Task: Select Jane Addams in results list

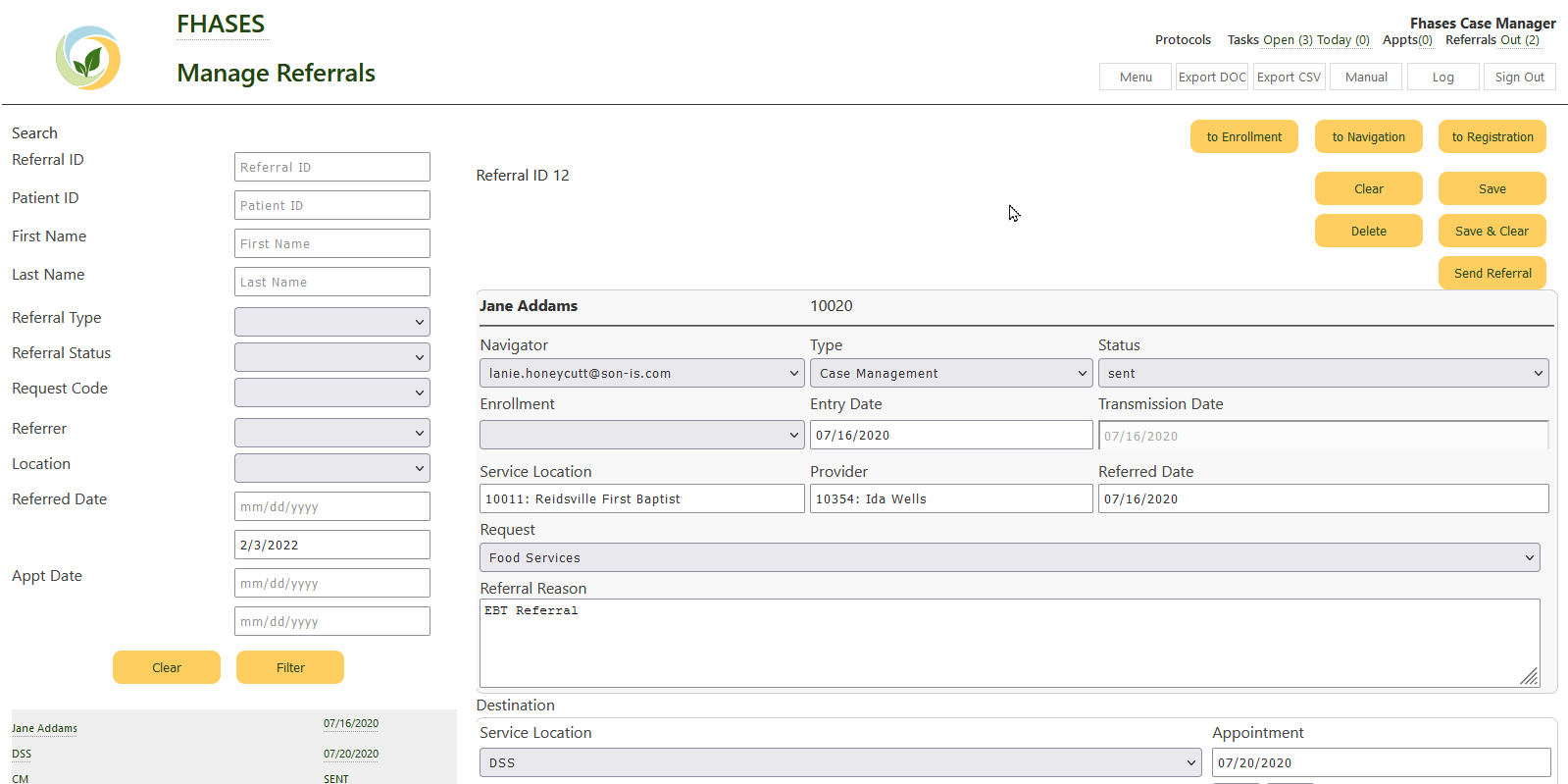Action: pyautogui.click(x=44, y=728)
